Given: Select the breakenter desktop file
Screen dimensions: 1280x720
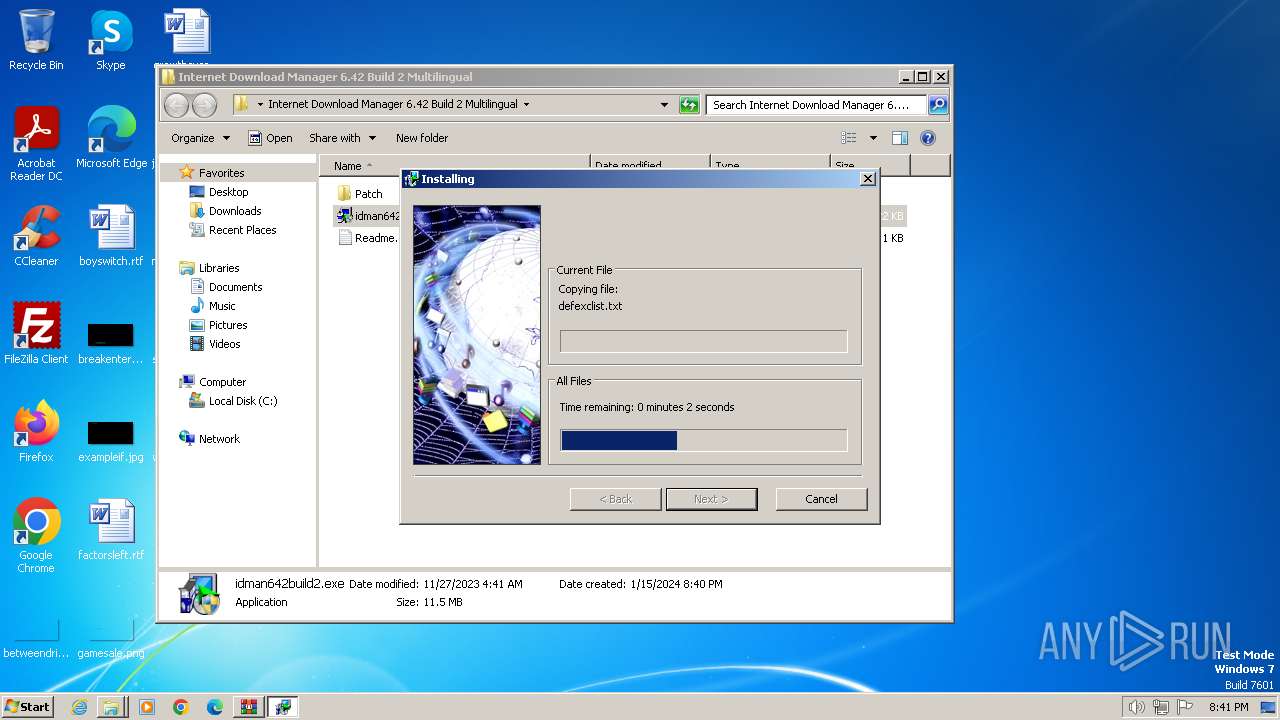Looking at the screenshot, I should [111, 342].
